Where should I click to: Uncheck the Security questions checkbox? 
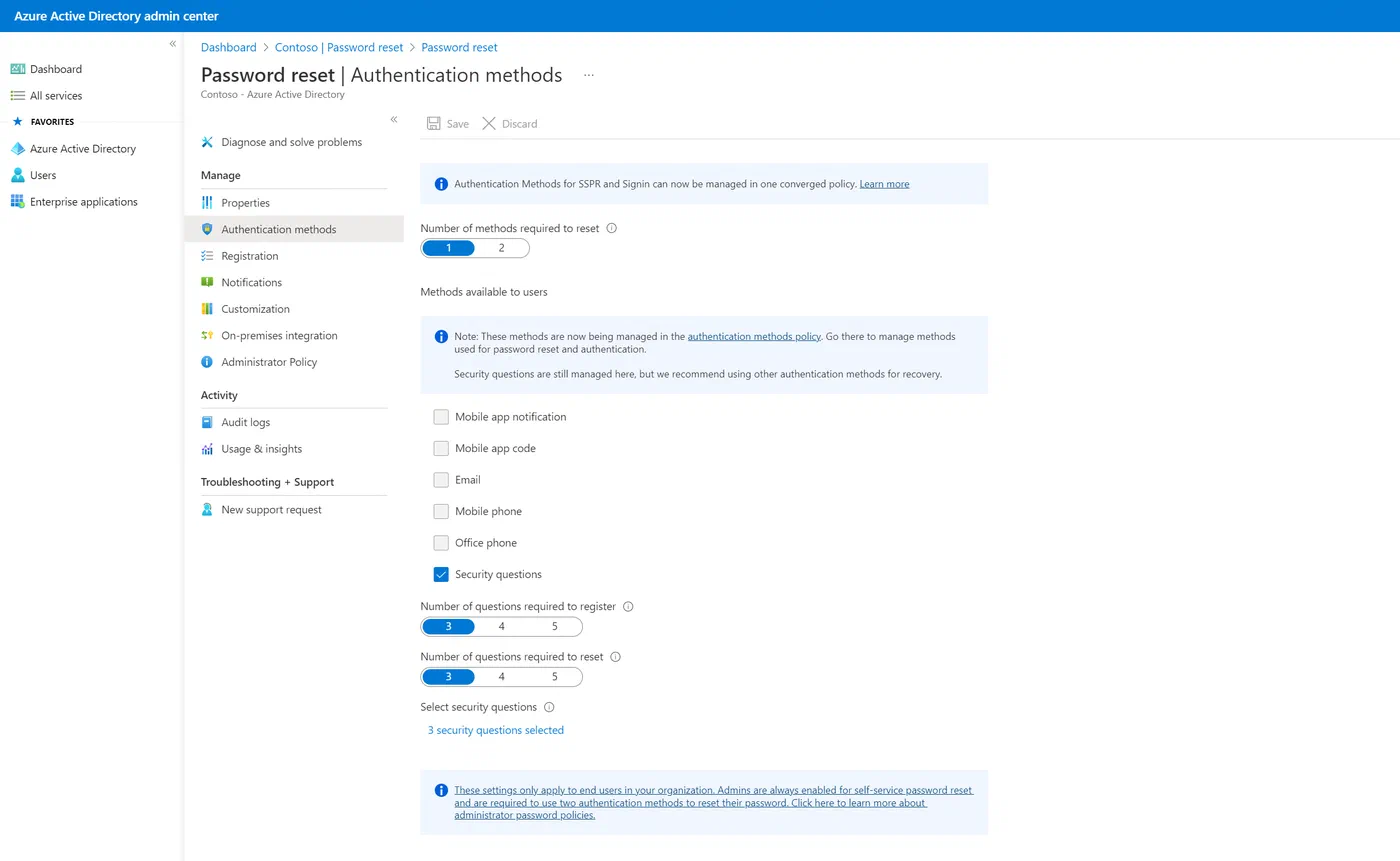(441, 574)
